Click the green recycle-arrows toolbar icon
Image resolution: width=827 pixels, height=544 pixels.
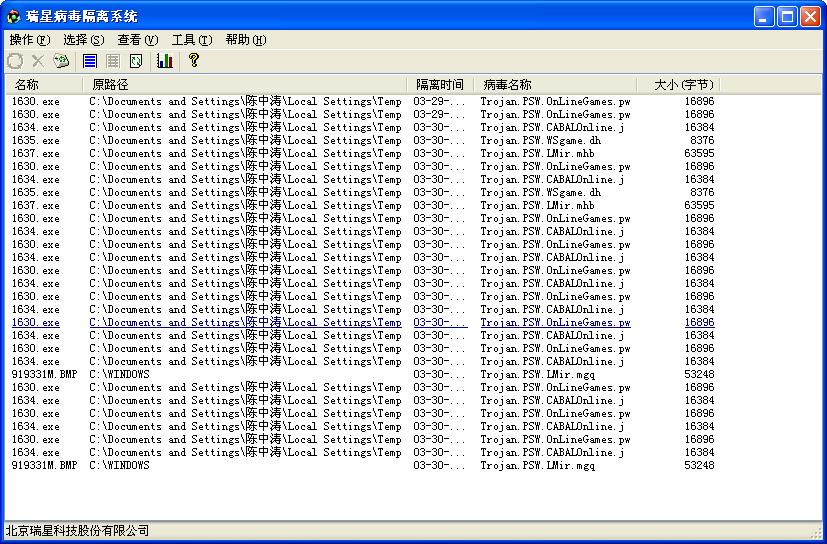[61, 61]
